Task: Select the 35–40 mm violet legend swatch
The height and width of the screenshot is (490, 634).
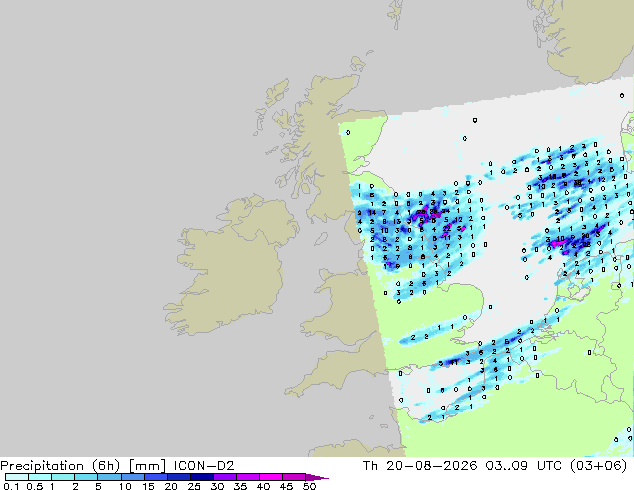Action: click(x=247, y=477)
